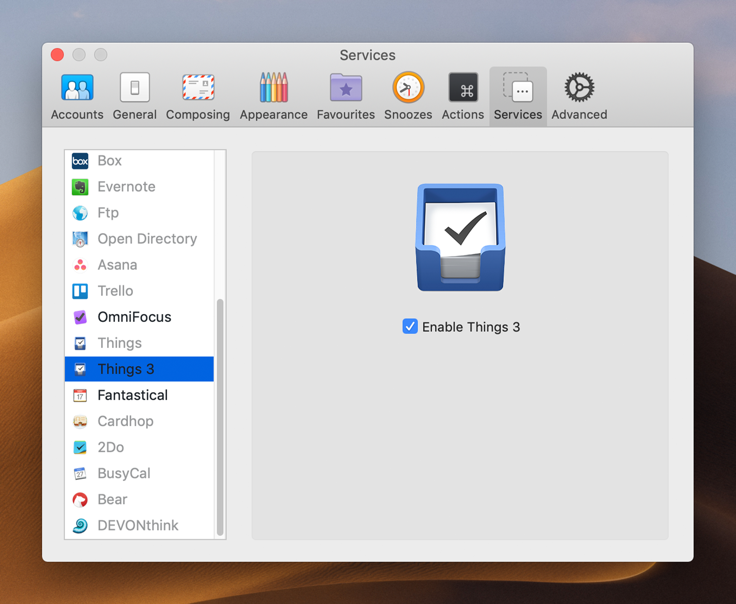Select the Open Directory entry
The width and height of the screenshot is (736, 604).
point(139,239)
